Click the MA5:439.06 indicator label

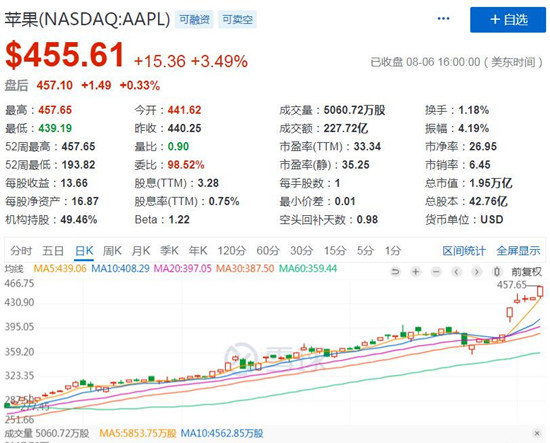point(60,269)
